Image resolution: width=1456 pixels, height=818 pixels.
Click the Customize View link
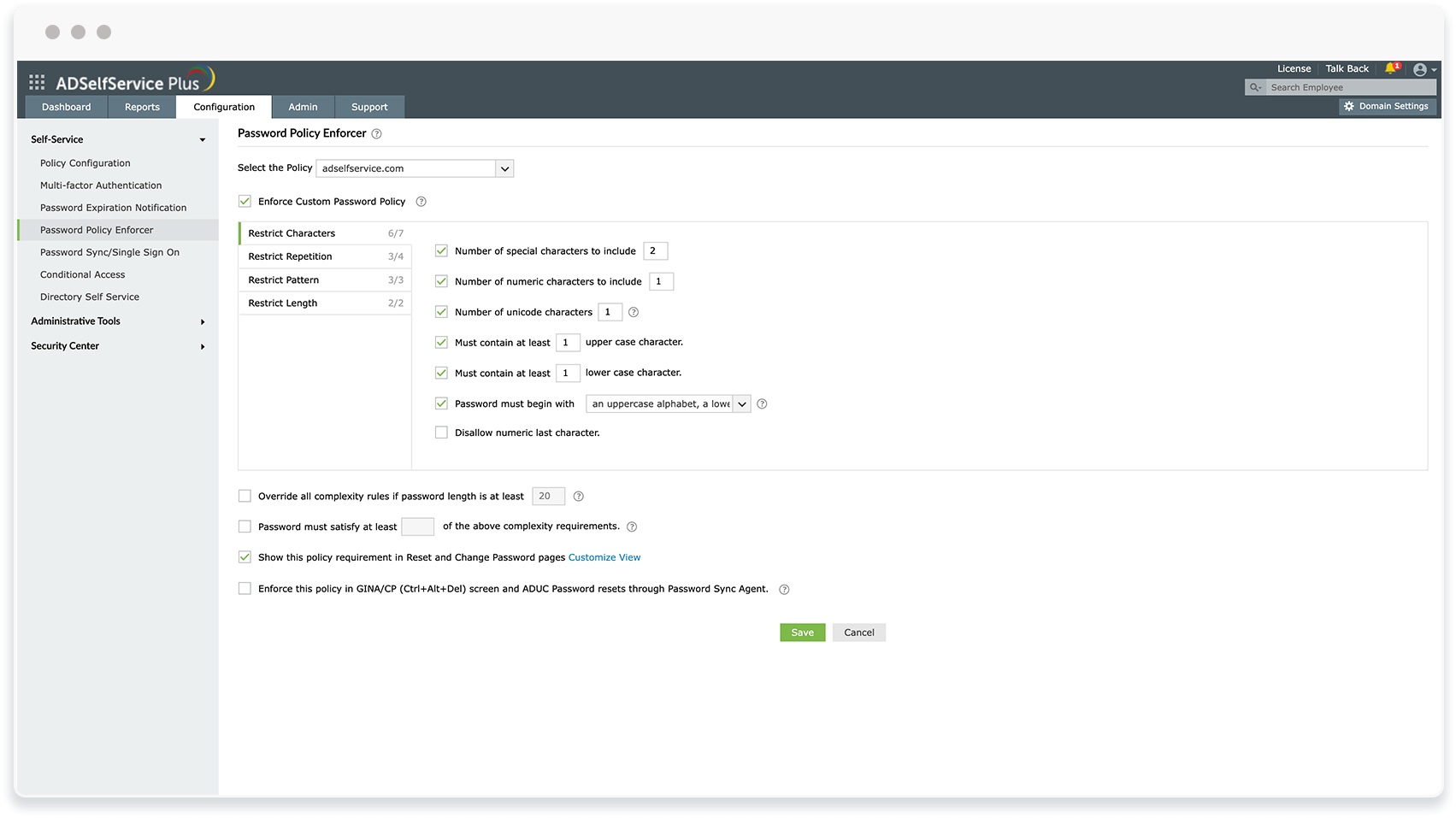point(604,557)
